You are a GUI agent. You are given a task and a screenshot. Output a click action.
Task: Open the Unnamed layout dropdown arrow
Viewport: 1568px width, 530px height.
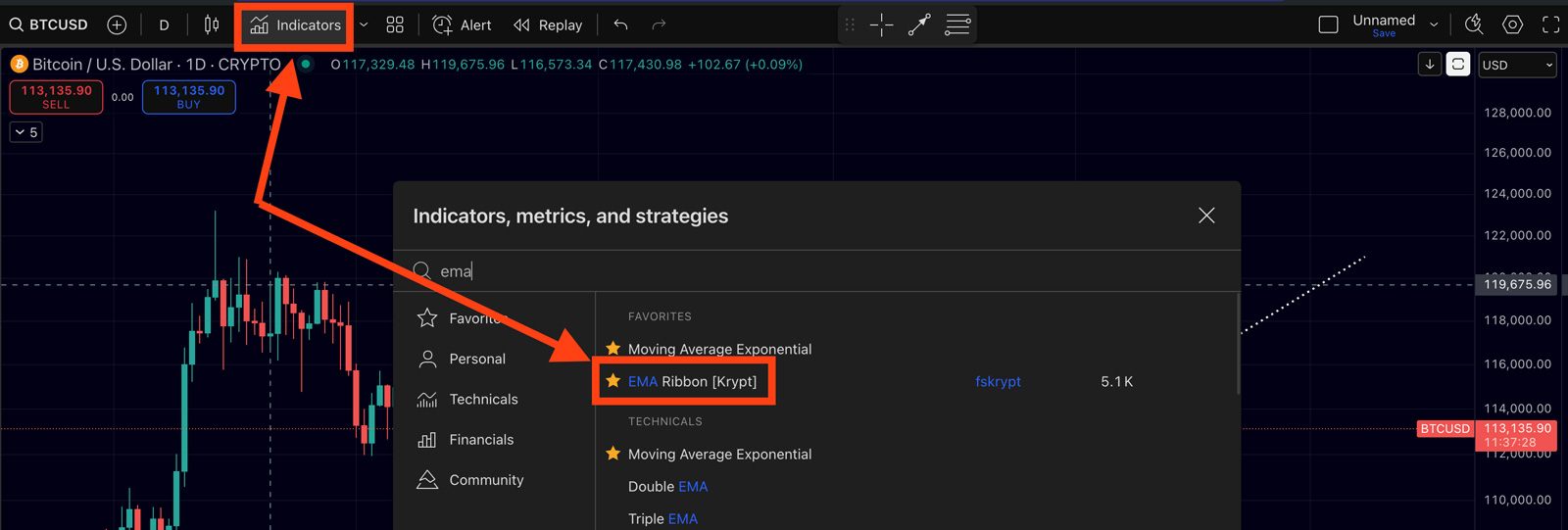click(1434, 24)
